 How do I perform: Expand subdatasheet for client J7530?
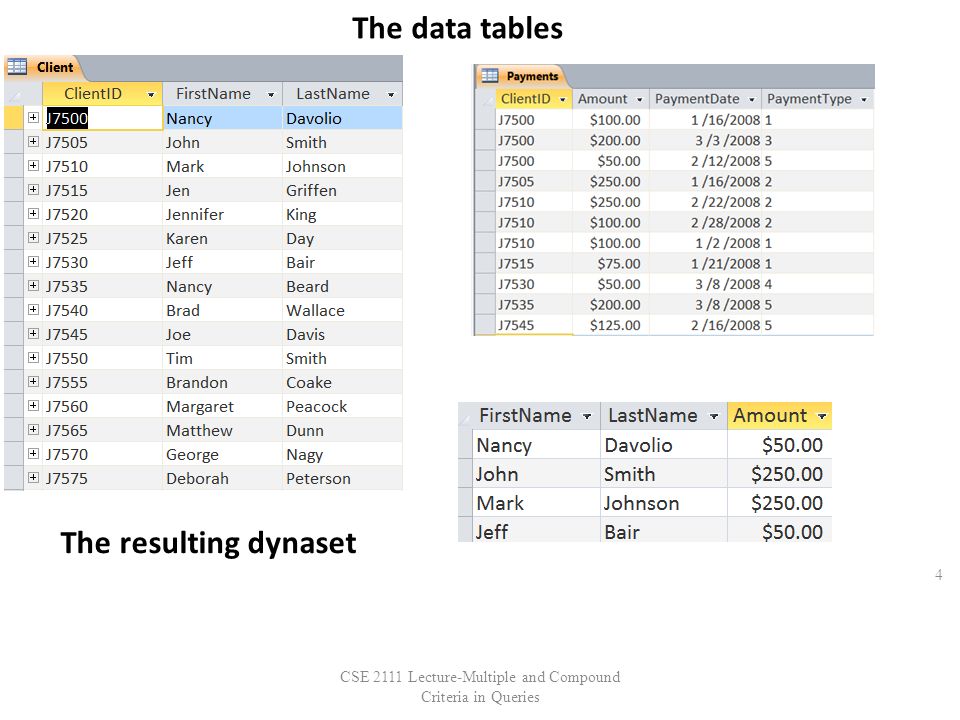pyautogui.click(x=33, y=261)
